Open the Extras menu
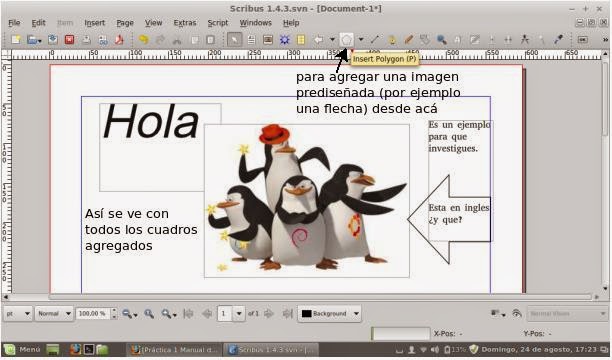Image resolution: width=612 pixels, height=360 pixels. [185, 23]
